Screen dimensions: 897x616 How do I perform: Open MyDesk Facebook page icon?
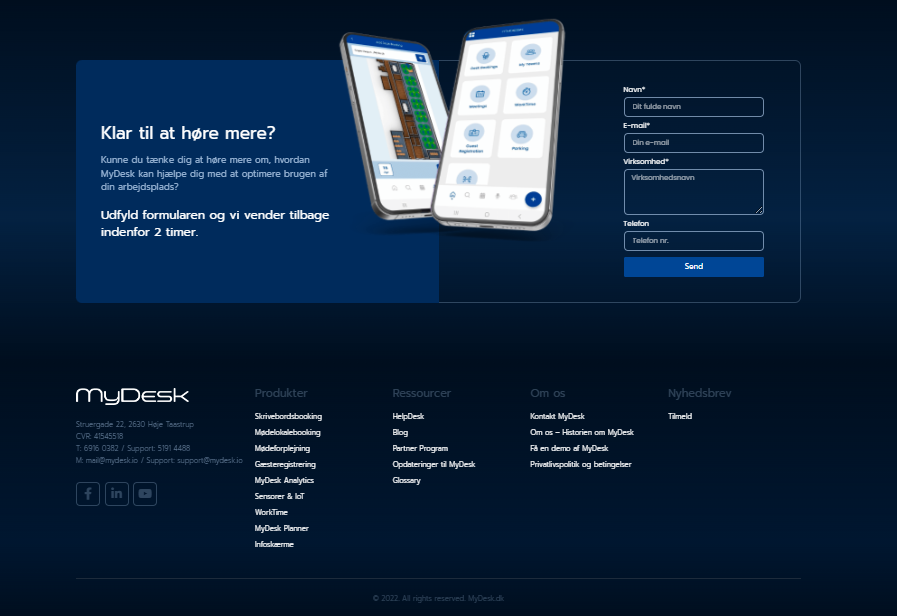(88, 494)
